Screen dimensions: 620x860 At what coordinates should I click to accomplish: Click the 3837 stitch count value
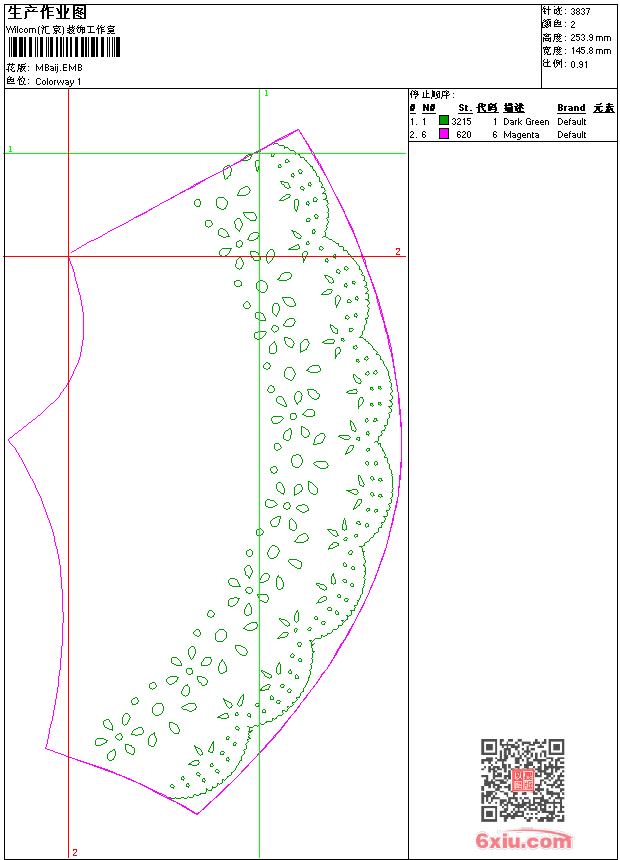click(x=580, y=11)
